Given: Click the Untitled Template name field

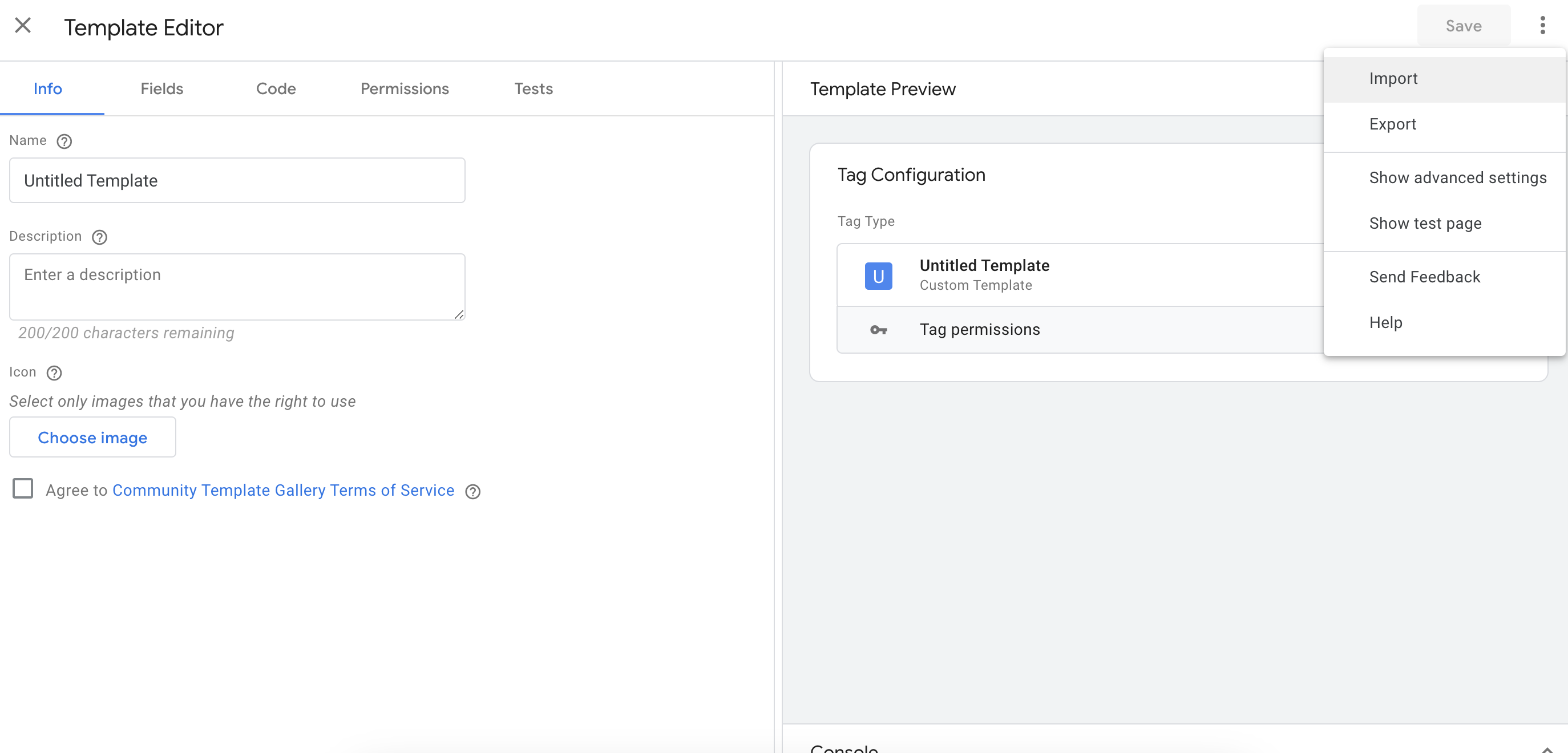Looking at the screenshot, I should (x=237, y=180).
